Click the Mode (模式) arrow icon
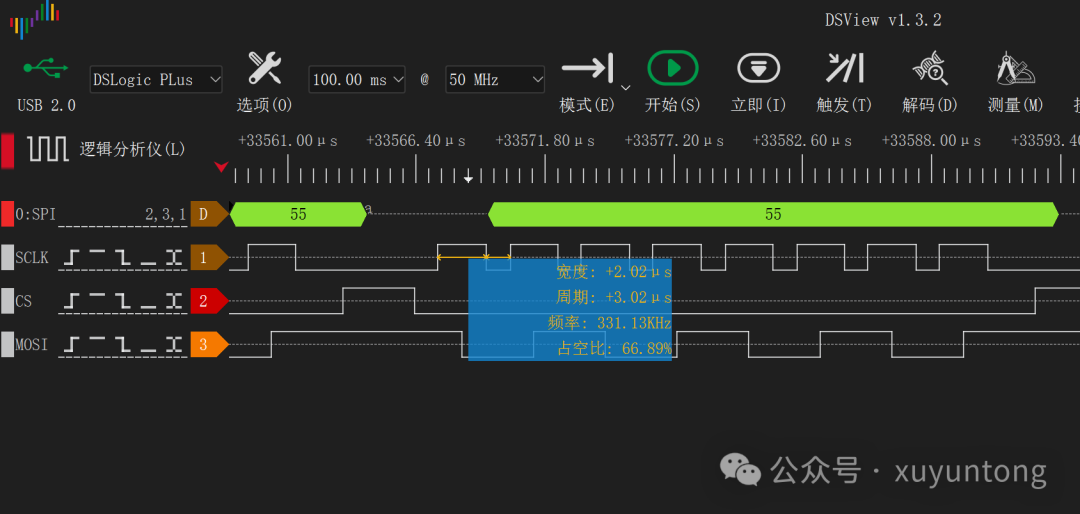Viewport: 1080px width, 514px height. click(x=588, y=68)
